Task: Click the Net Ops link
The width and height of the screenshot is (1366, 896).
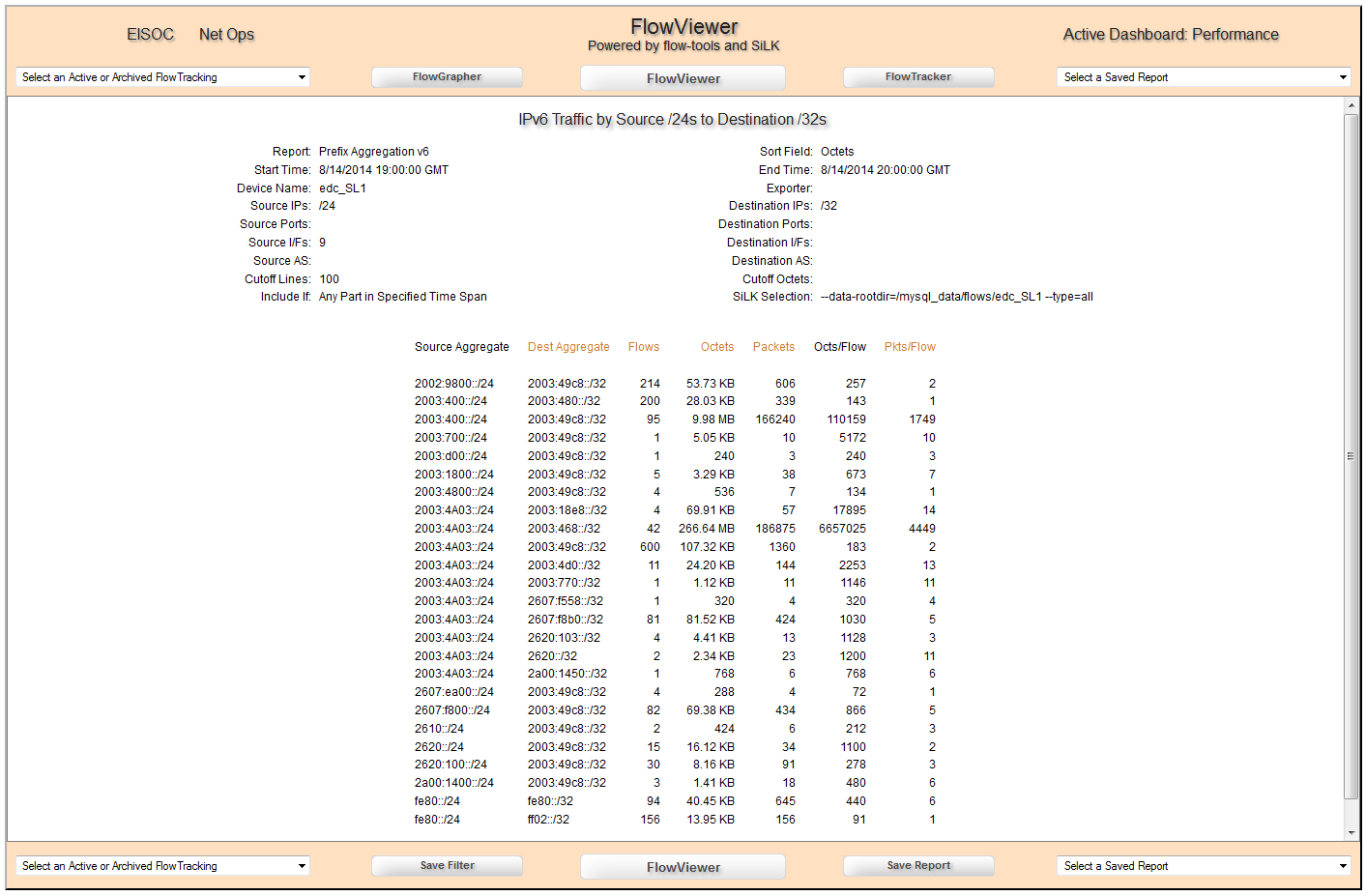Action: point(225,33)
